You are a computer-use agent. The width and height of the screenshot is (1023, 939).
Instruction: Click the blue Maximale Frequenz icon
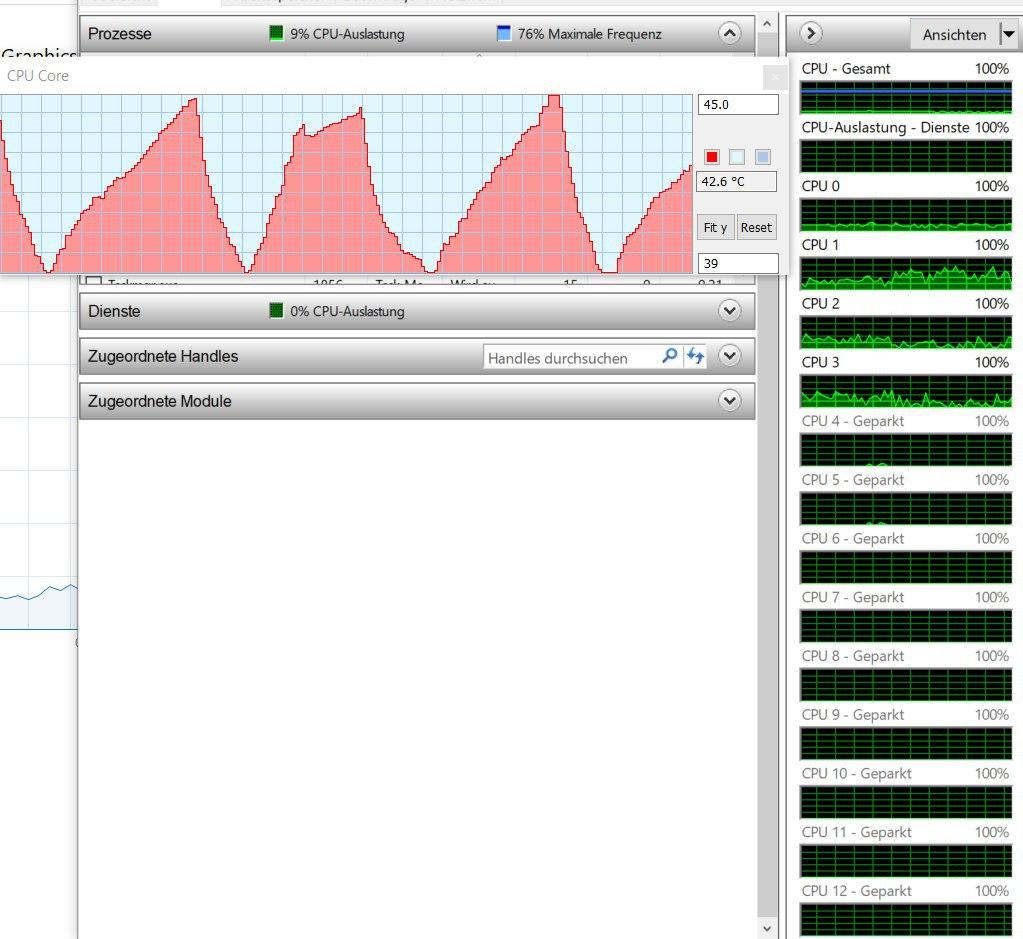click(504, 33)
